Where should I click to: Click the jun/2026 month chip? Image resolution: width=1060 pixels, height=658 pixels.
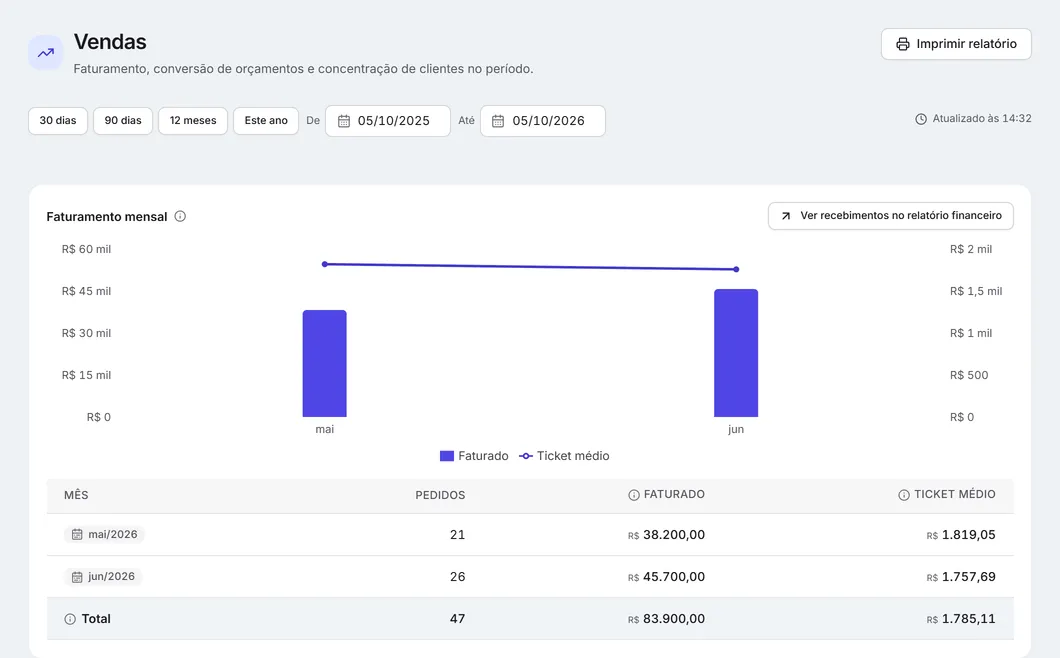tap(103, 577)
